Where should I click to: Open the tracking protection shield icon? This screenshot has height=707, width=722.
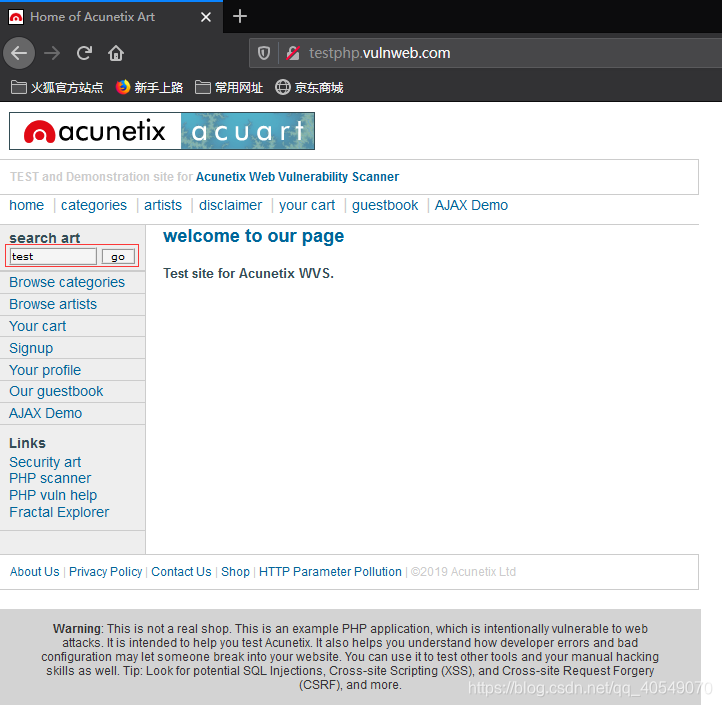pos(263,53)
